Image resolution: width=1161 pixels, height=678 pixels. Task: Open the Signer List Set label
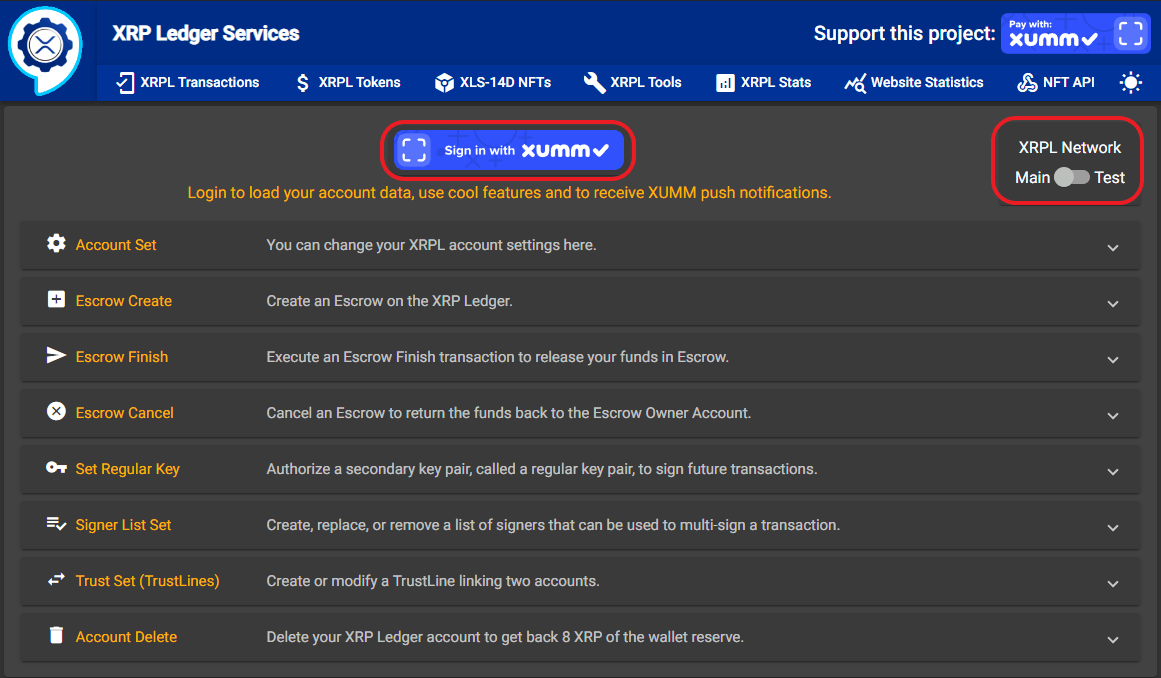(x=123, y=525)
